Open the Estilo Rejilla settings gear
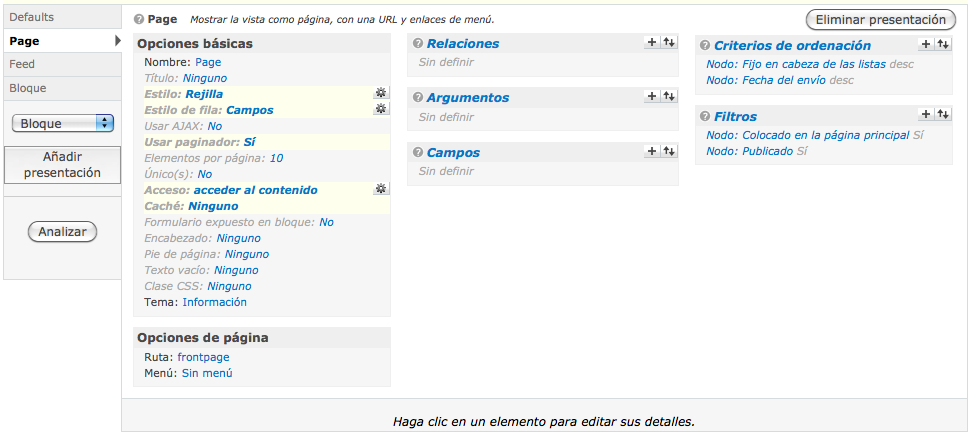Screen dimensions: 973x436 [x=381, y=93]
